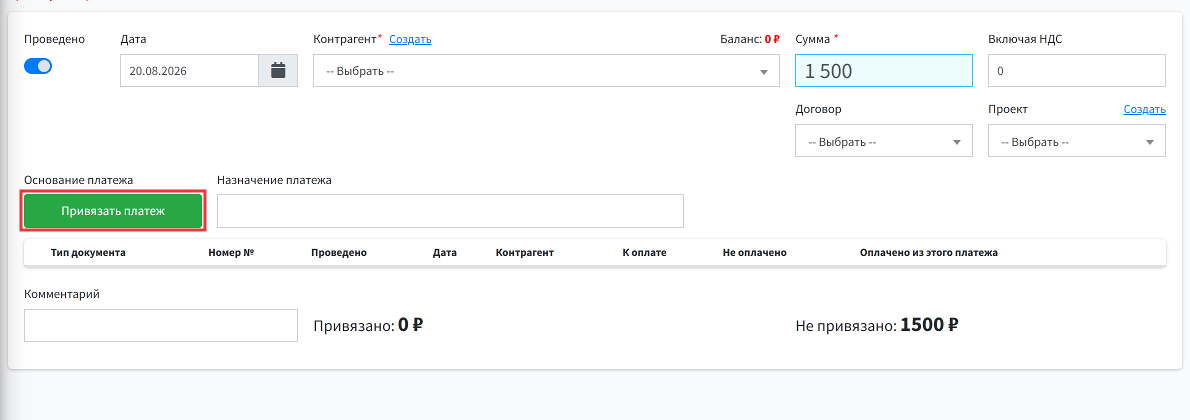Viewport: 1190px width, 420px height.
Task: Click the Баланс: 0 ₽ indicator
Action: pos(750,39)
